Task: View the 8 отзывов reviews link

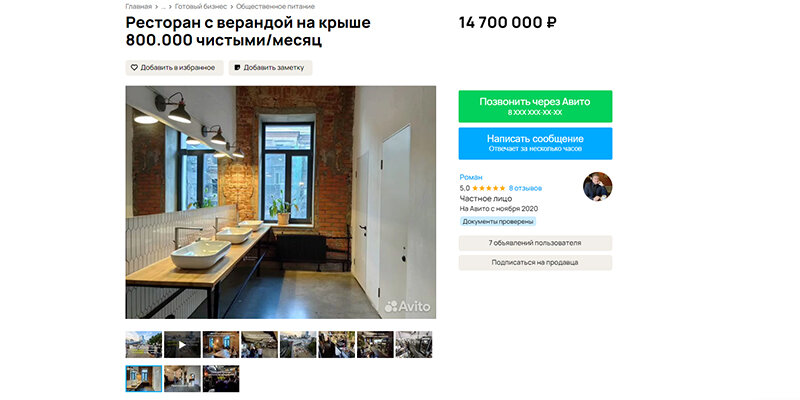Action: tap(525, 188)
